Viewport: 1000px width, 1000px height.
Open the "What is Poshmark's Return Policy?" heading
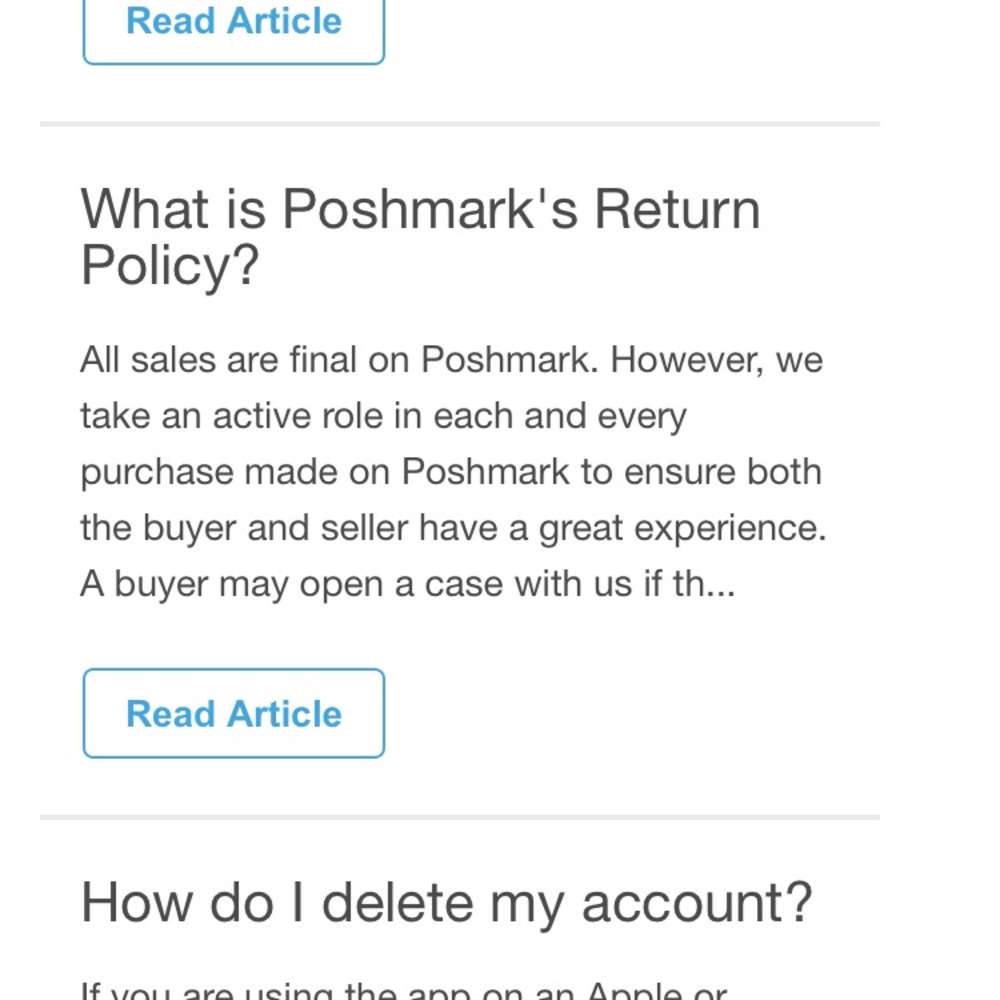click(x=420, y=237)
